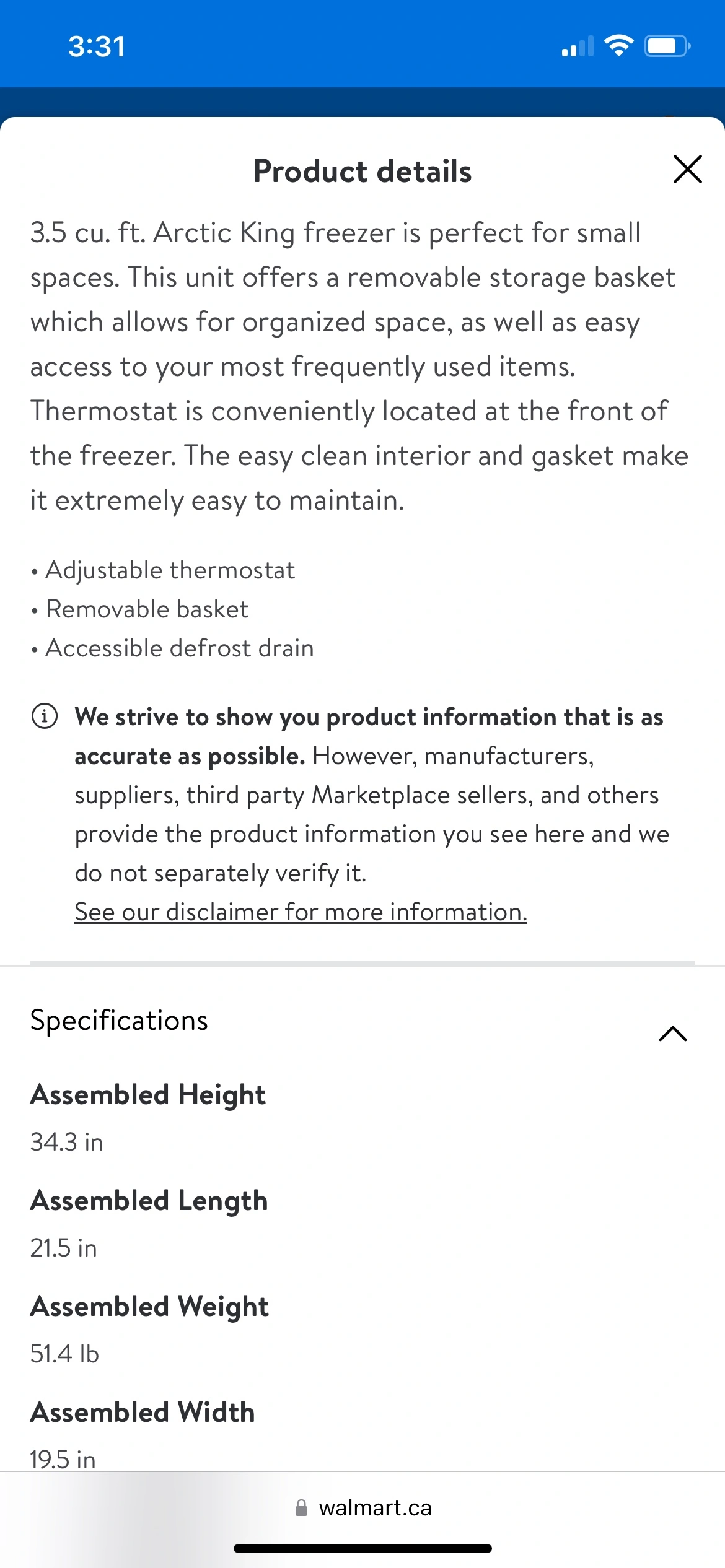Close the Product details panel
Viewport: 725px width, 1568px height.
point(687,170)
